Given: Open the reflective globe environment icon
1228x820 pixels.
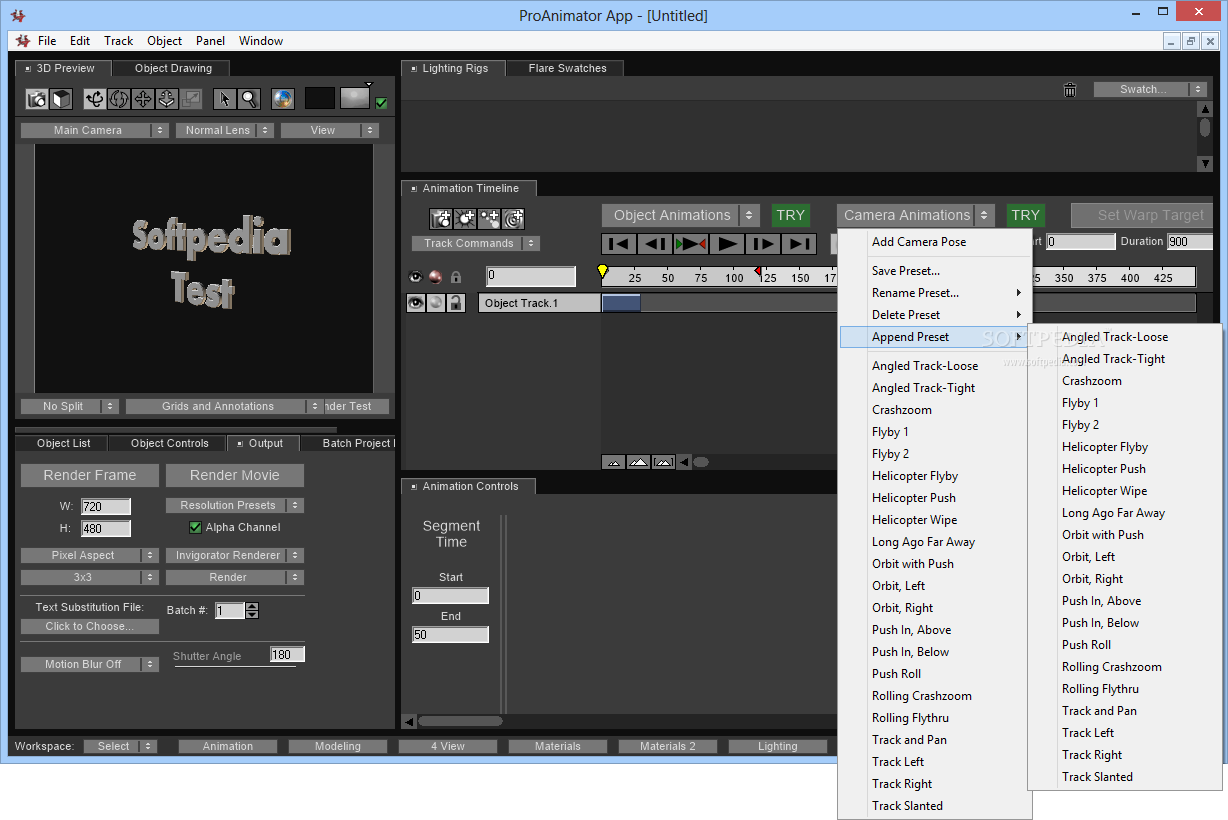Looking at the screenshot, I should [x=283, y=99].
